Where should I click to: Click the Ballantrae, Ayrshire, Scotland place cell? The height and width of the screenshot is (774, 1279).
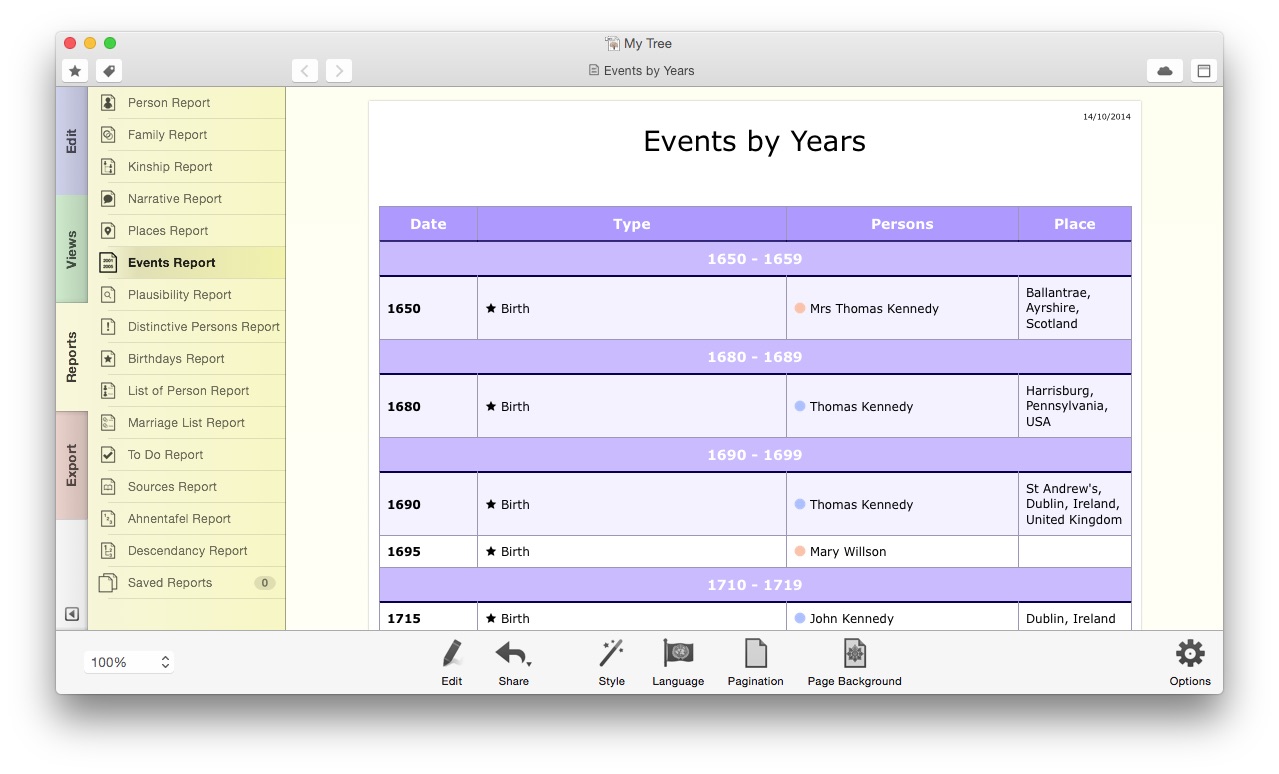pyautogui.click(x=1075, y=308)
